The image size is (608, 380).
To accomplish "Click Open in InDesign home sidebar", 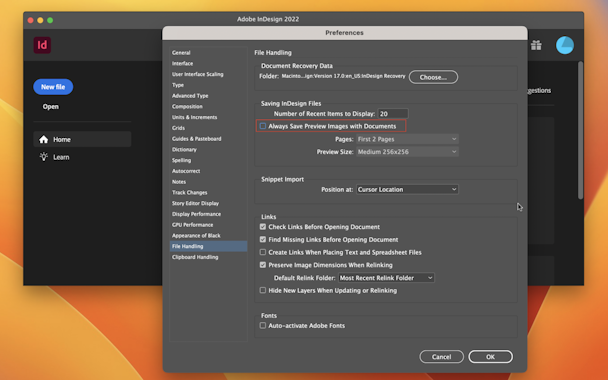I will click(51, 107).
